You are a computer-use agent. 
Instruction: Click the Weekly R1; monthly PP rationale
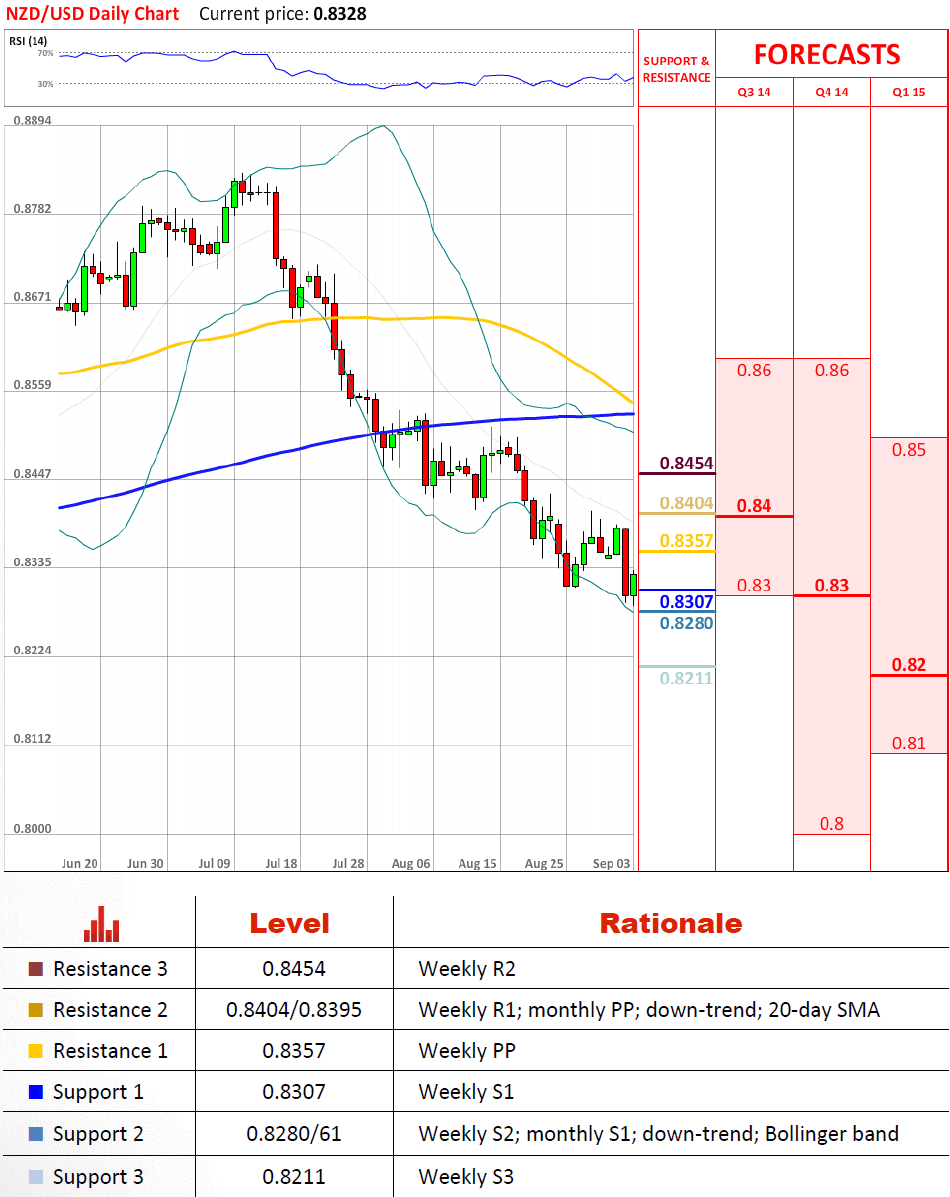click(649, 1010)
